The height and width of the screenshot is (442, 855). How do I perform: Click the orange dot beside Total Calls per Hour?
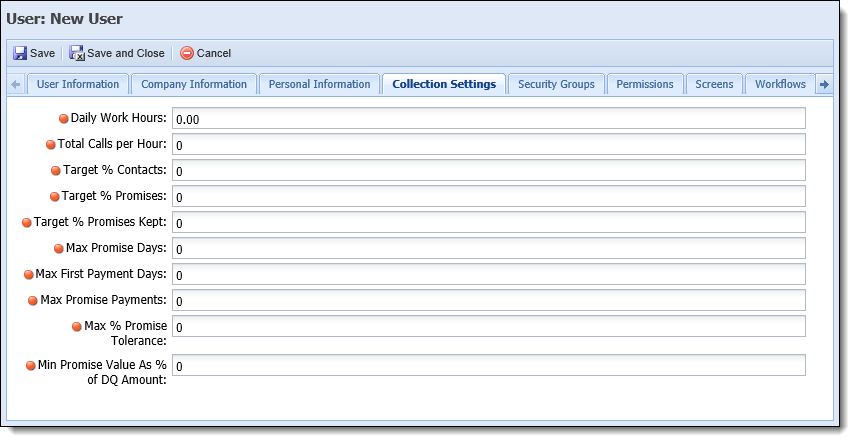click(51, 144)
